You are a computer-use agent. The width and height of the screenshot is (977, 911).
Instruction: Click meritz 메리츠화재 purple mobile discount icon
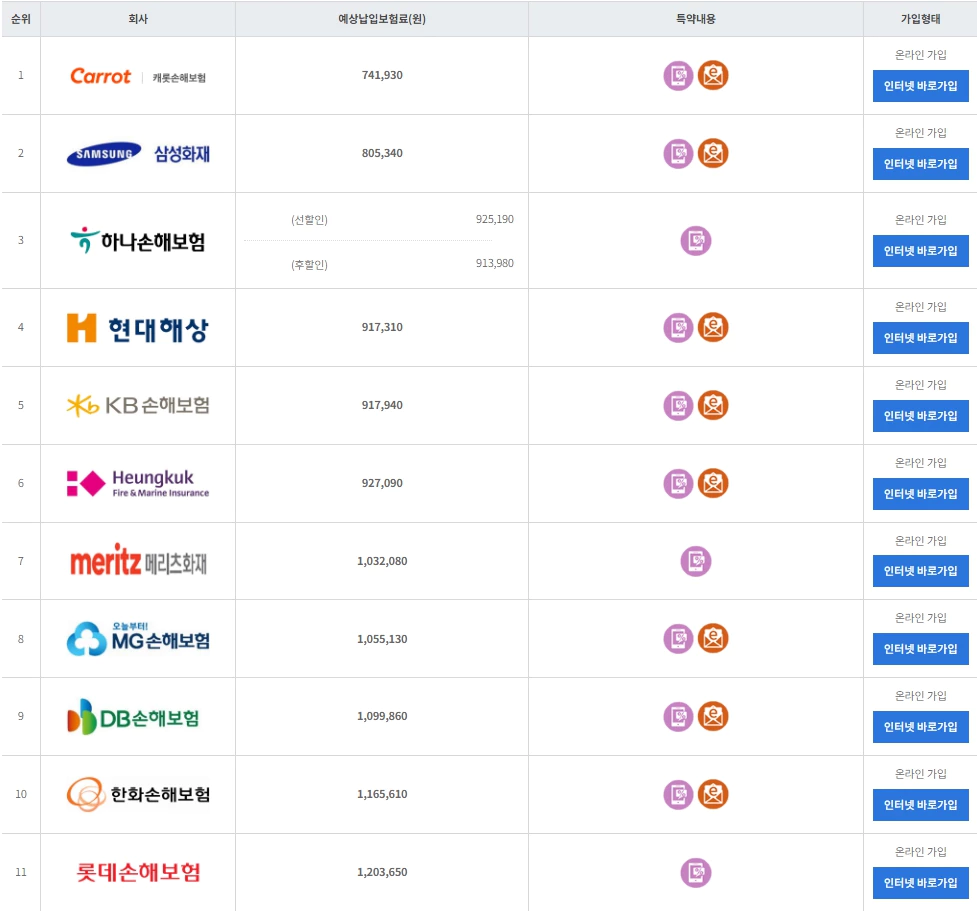tap(695, 561)
